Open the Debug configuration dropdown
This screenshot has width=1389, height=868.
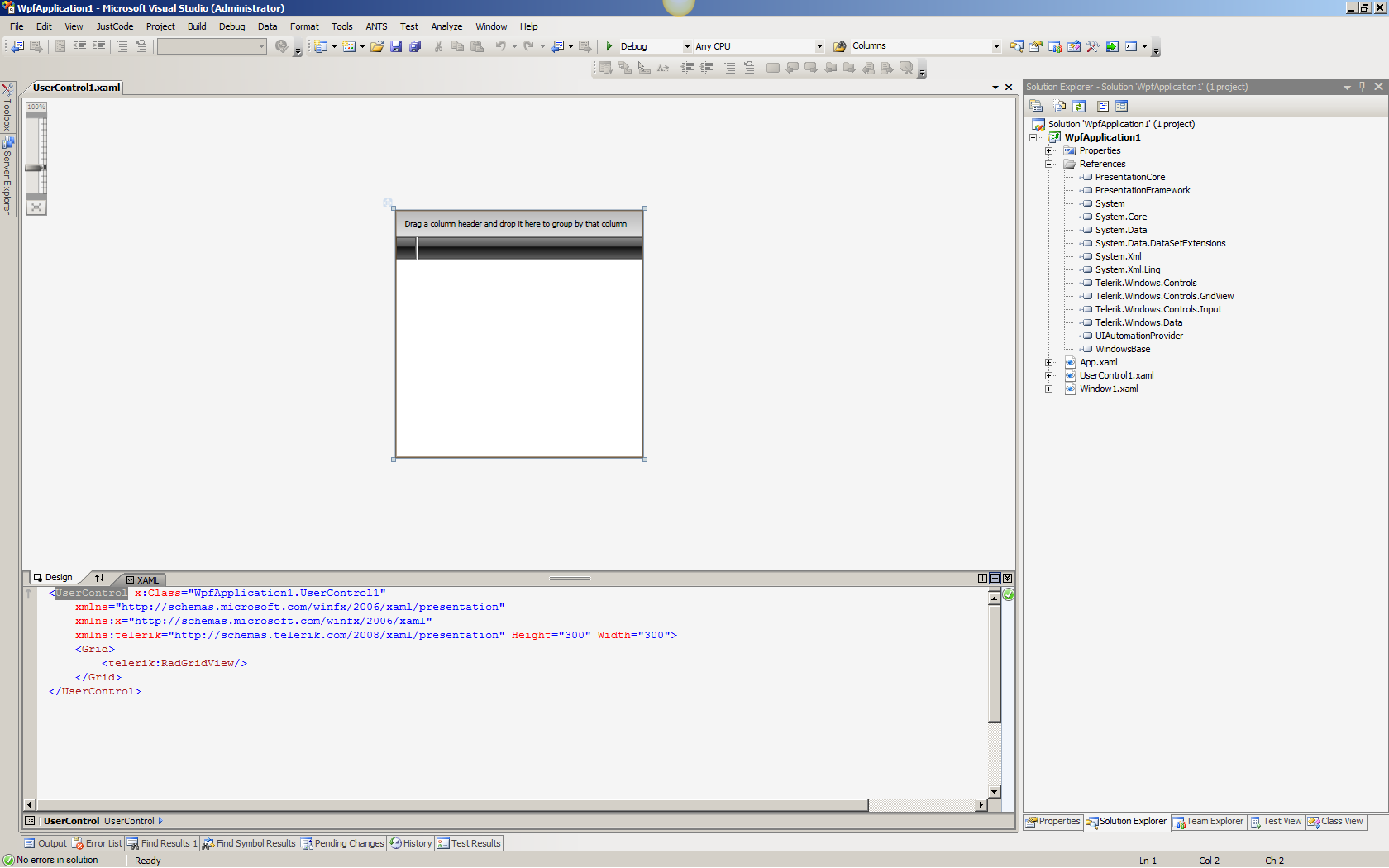[x=687, y=46]
